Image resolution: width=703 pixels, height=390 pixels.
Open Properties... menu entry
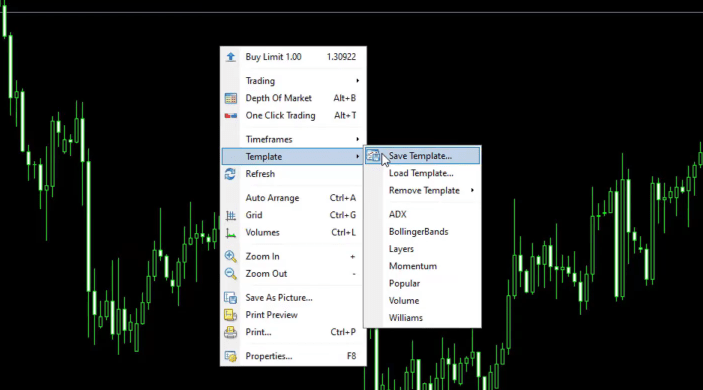(x=293, y=356)
